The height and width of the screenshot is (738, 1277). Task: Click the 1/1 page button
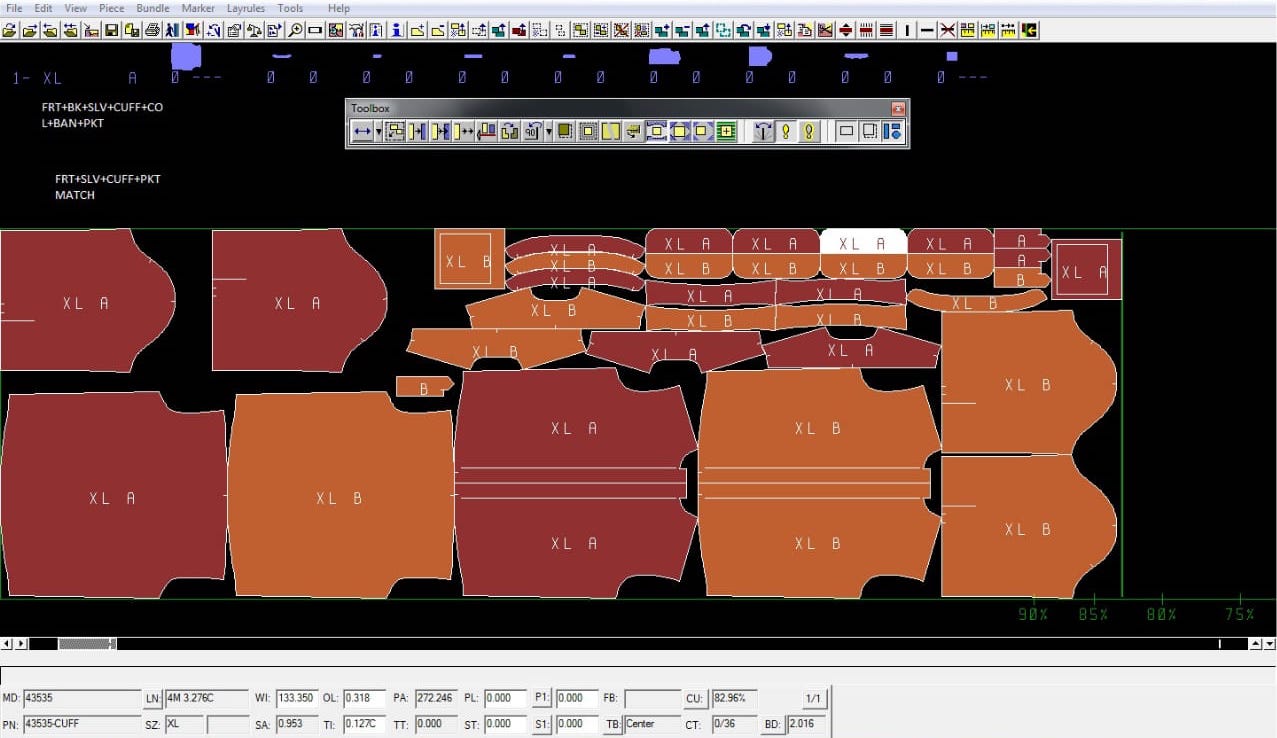click(x=813, y=698)
